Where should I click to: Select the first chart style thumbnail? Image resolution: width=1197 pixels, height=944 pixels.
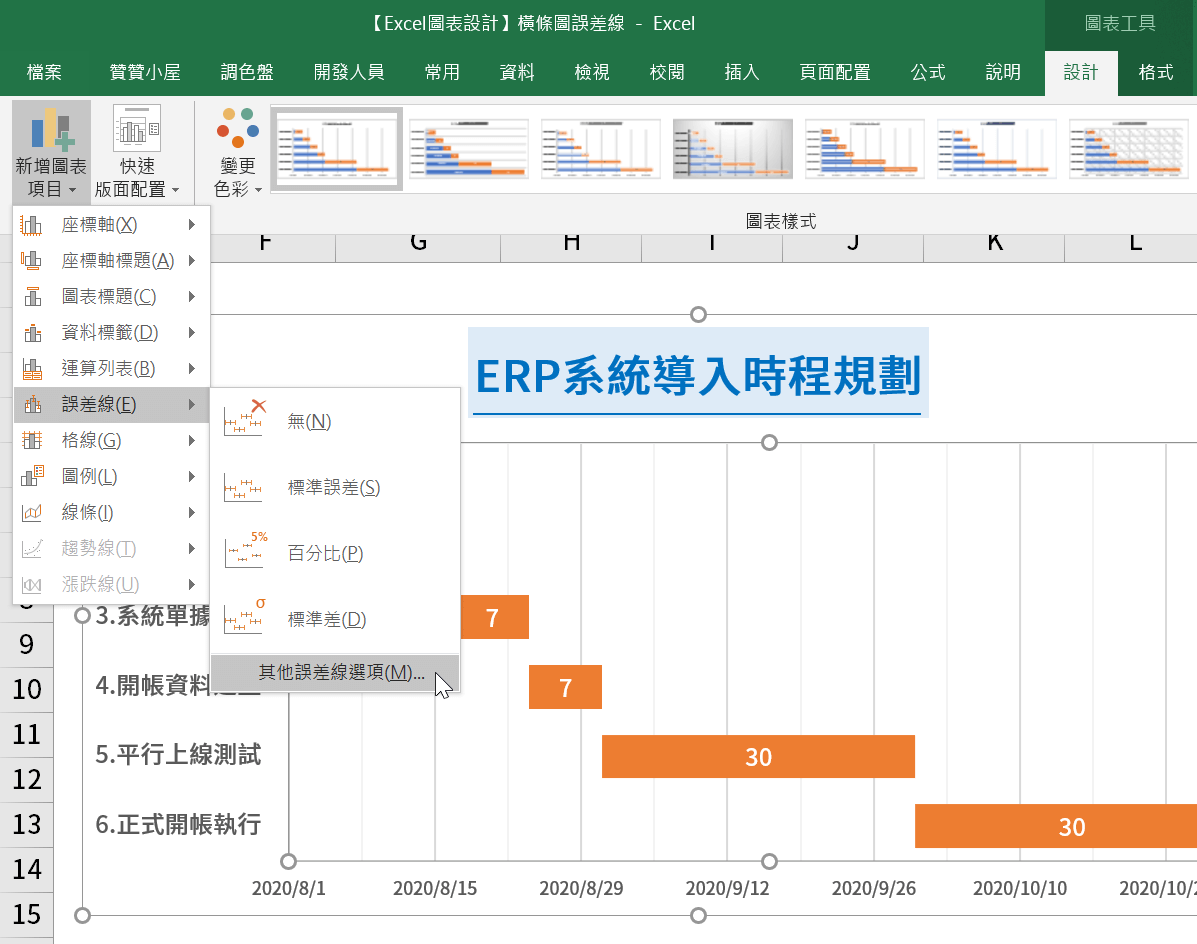337,149
